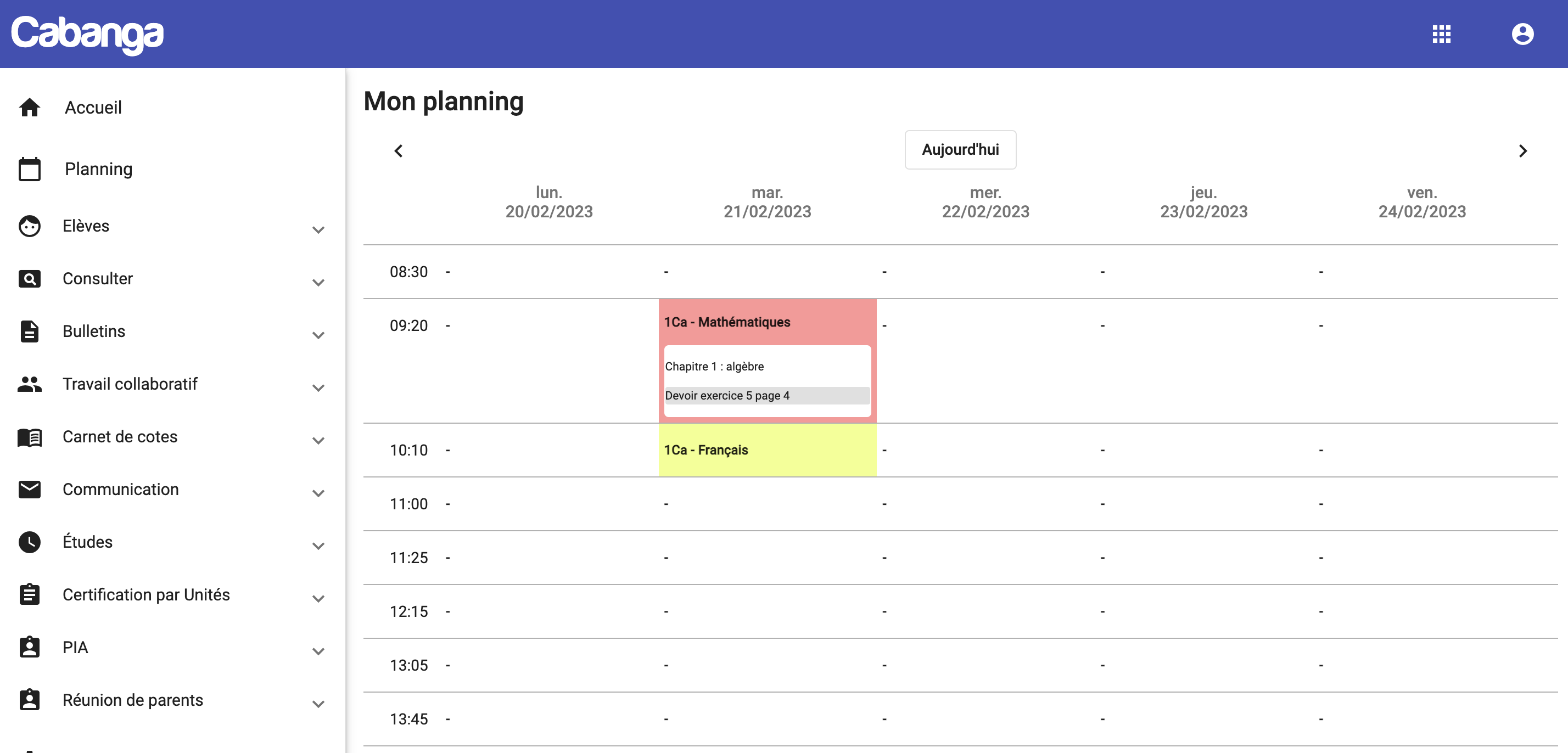Go to next week arrow
Viewport: 1568px width, 753px height.
coord(1522,150)
